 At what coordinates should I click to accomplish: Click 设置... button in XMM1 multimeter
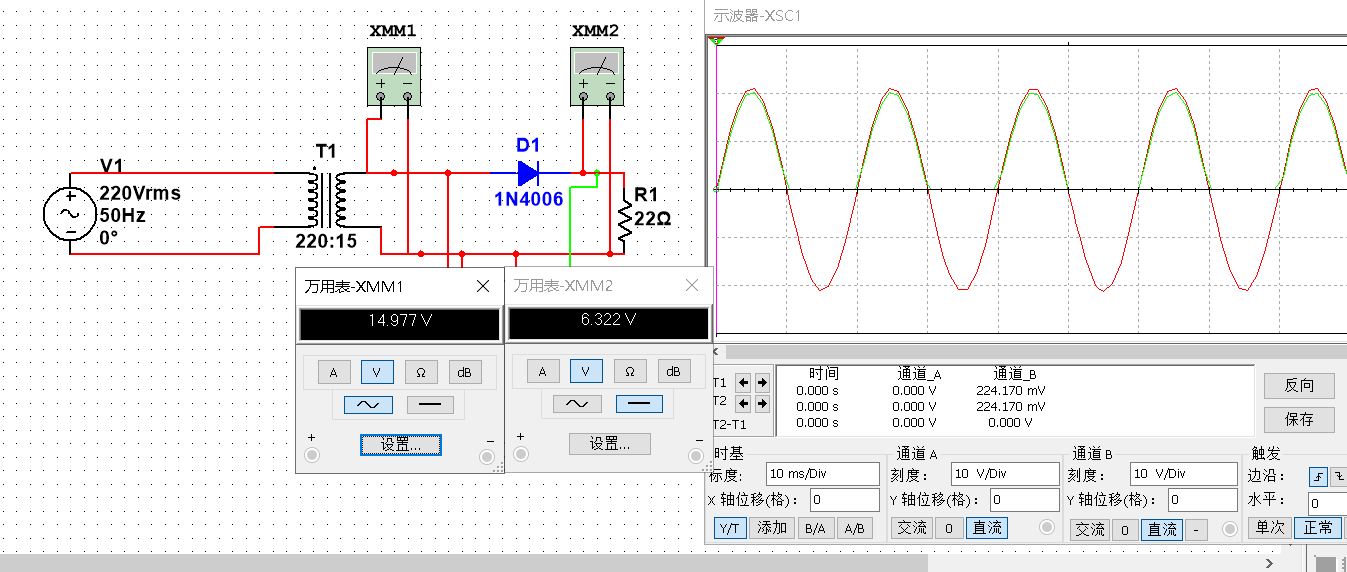(x=401, y=444)
